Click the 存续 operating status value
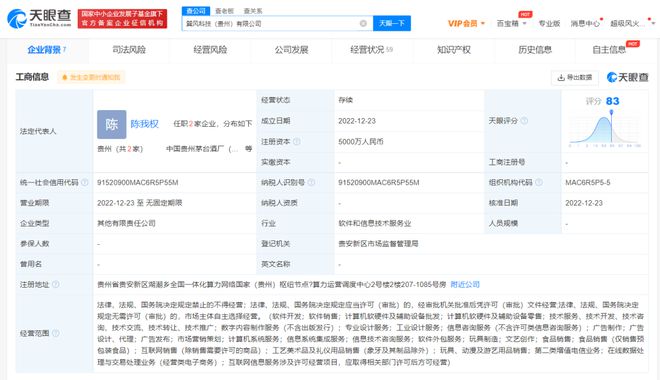Screen dimensions: 660x380 coord(345,100)
